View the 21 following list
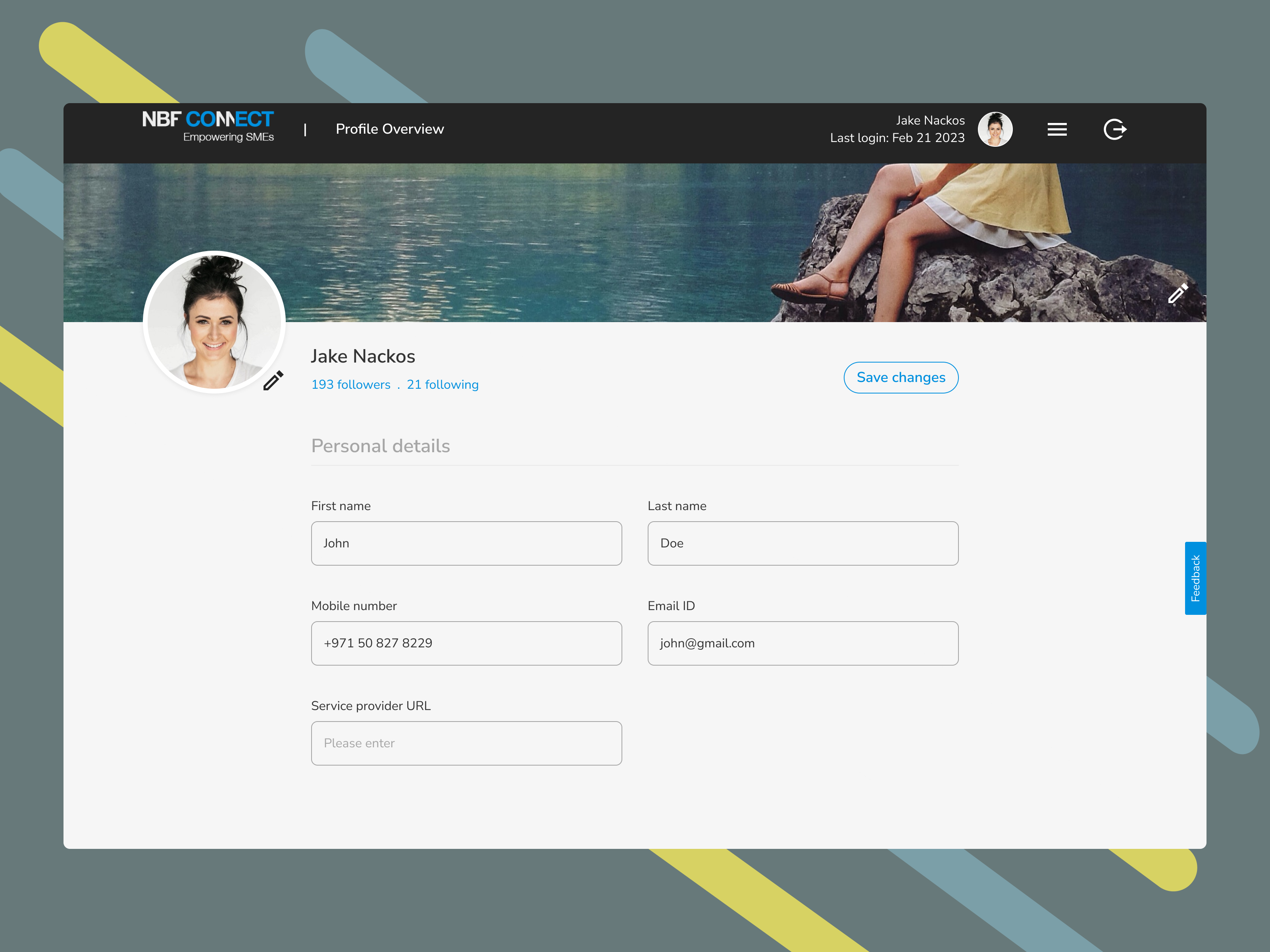The height and width of the screenshot is (952, 1270). click(x=443, y=384)
